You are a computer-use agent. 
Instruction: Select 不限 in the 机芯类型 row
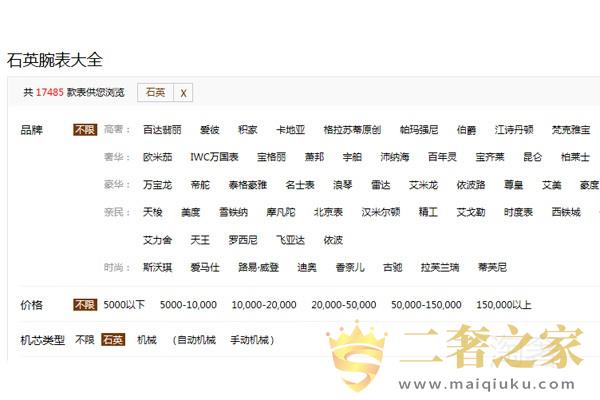85,340
